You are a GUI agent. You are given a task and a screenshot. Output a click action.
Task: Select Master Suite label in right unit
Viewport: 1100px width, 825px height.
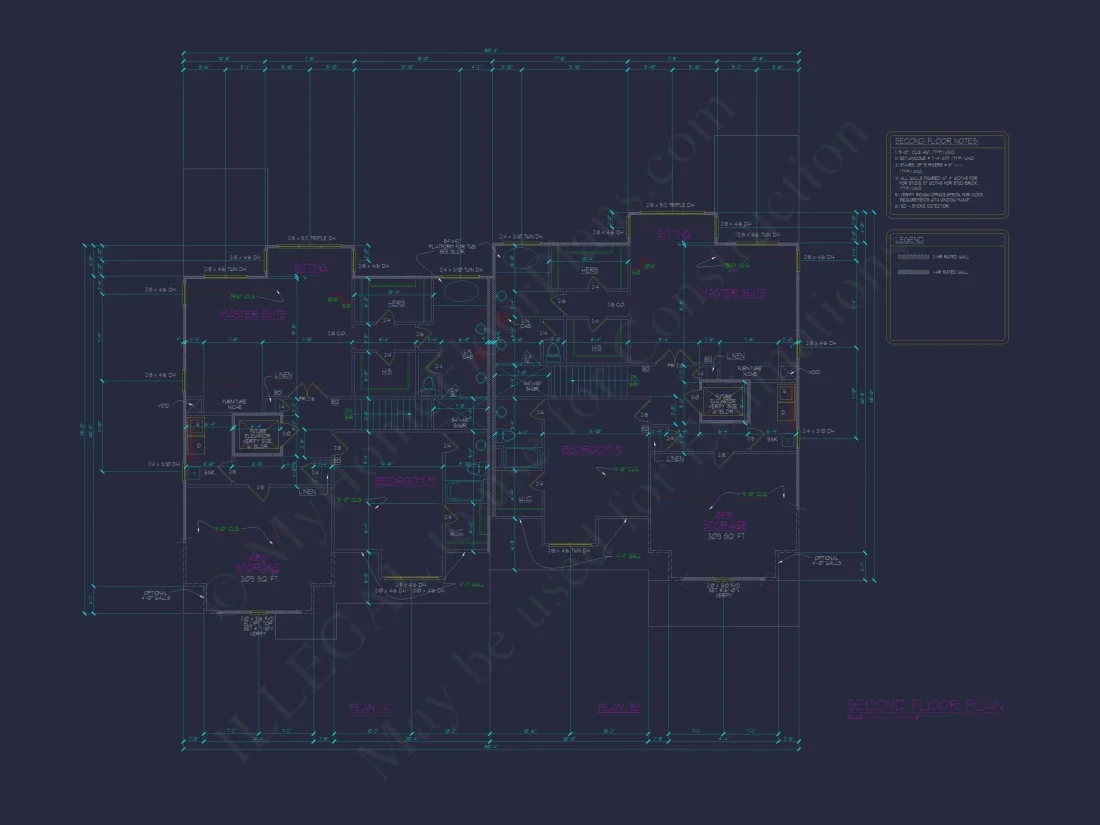(x=733, y=293)
